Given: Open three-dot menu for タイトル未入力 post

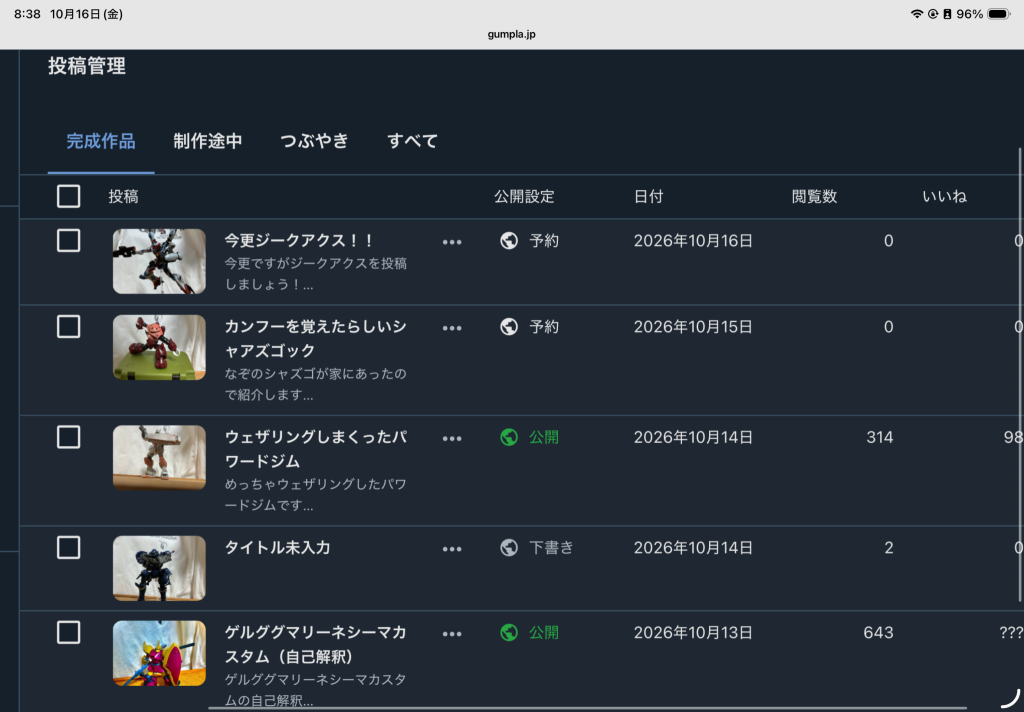Looking at the screenshot, I should (452, 549).
